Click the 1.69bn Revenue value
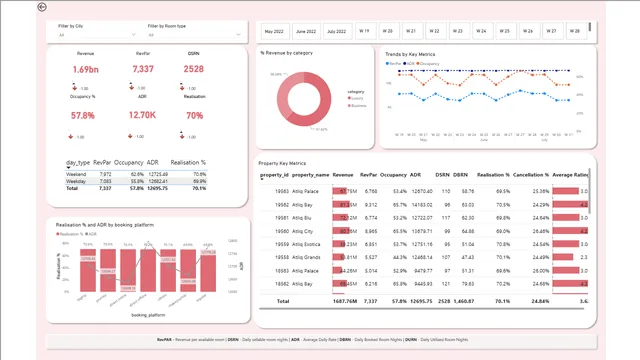This screenshot has height=360, width=640. click(86, 70)
